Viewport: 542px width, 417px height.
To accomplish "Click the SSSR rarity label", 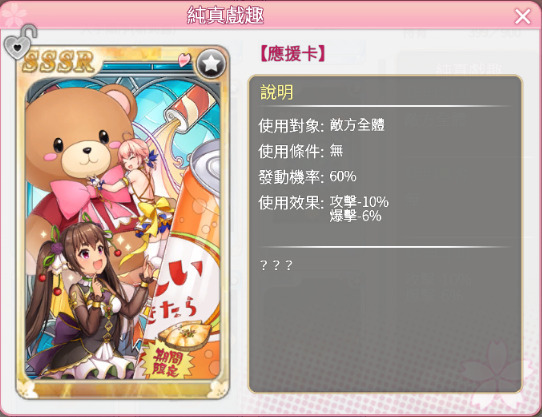I will (58, 62).
